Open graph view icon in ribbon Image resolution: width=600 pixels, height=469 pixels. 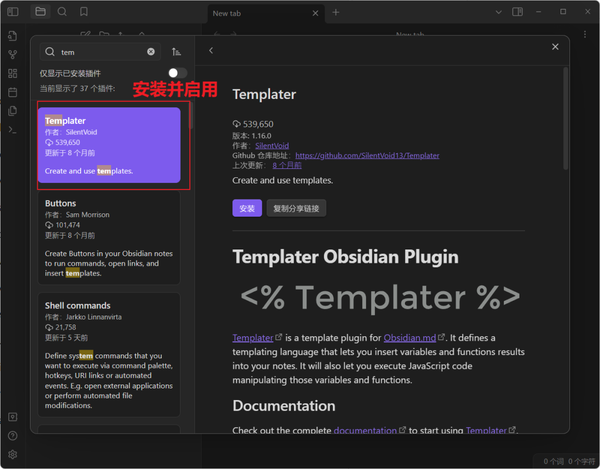point(13,55)
